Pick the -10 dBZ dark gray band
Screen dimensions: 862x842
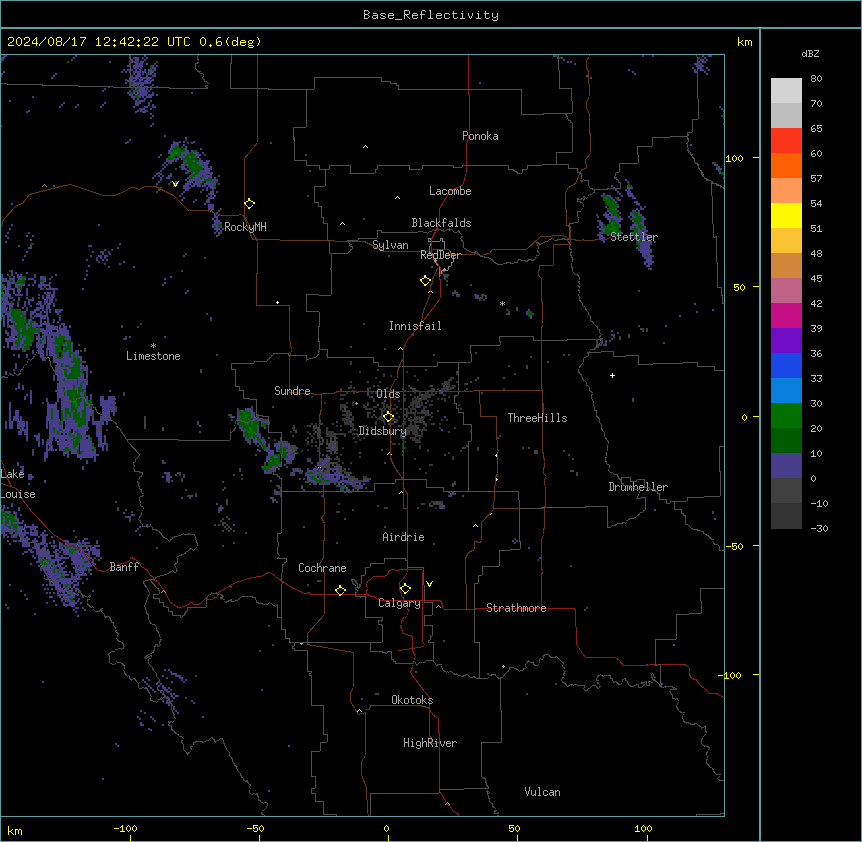coord(786,516)
